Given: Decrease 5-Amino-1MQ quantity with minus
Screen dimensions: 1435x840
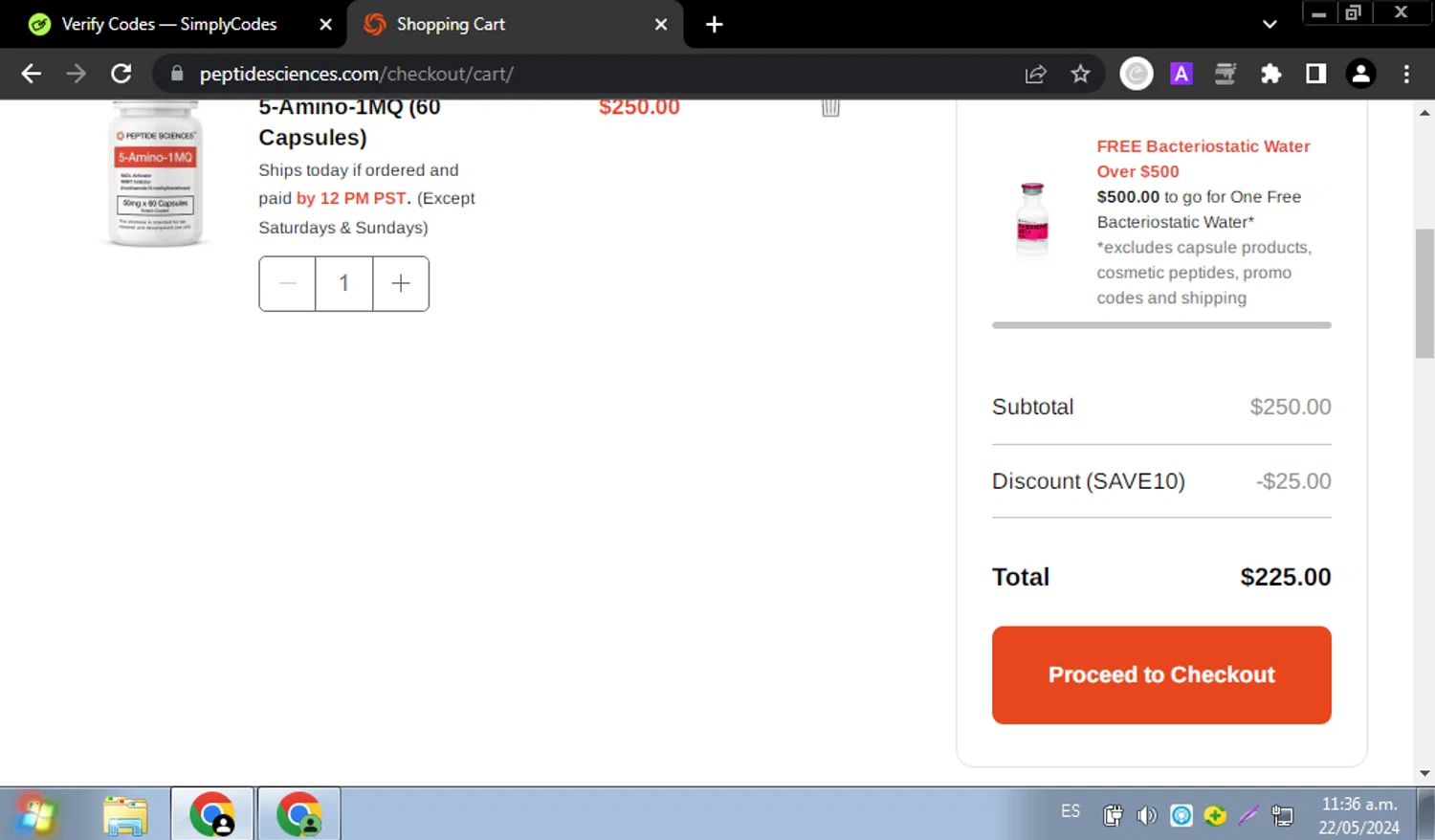Looking at the screenshot, I should point(287,283).
